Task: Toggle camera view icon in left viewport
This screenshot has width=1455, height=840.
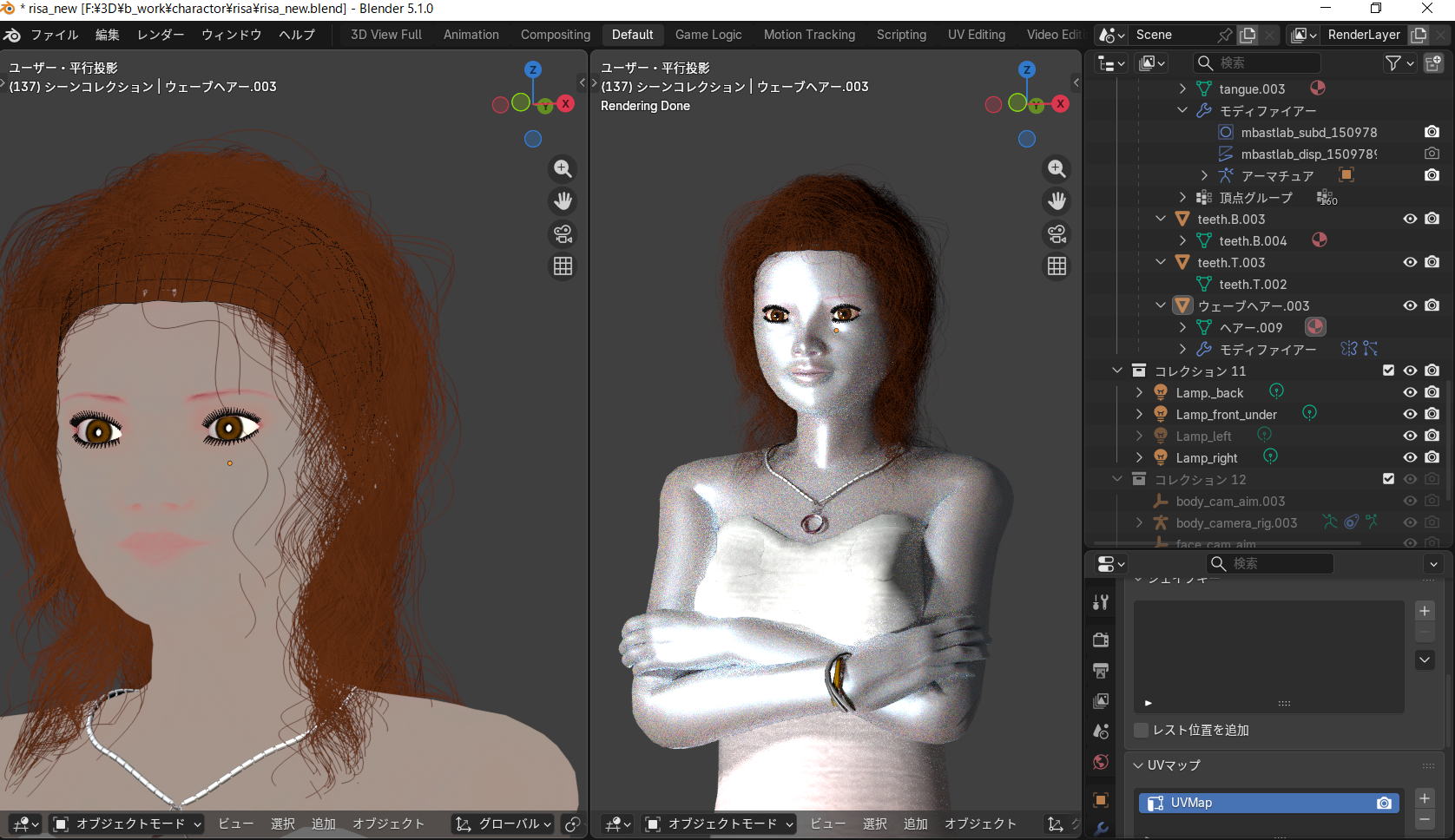Action: (563, 234)
